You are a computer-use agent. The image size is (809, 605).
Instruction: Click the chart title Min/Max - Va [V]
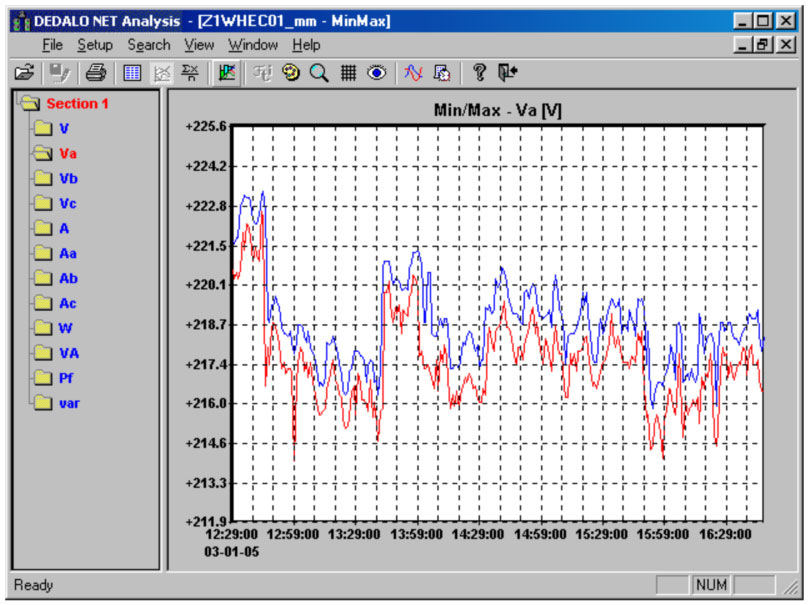coord(500,111)
